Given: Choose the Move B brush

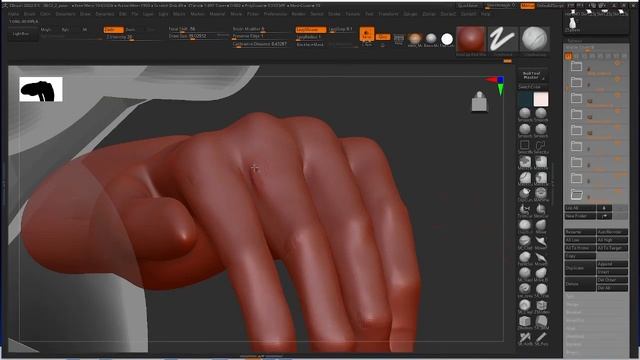Looking at the screenshot, I should click(x=541, y=274).
